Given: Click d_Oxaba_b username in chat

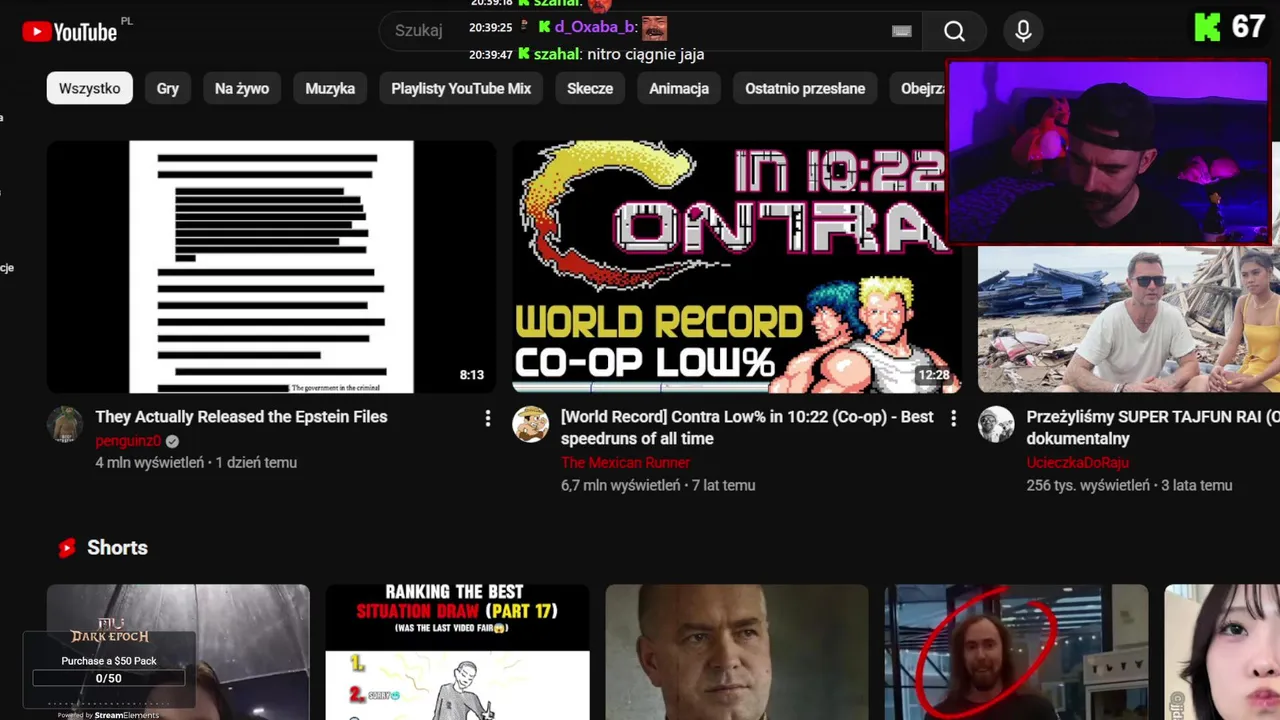Looking at the screenshot, I should pos(594,27).
